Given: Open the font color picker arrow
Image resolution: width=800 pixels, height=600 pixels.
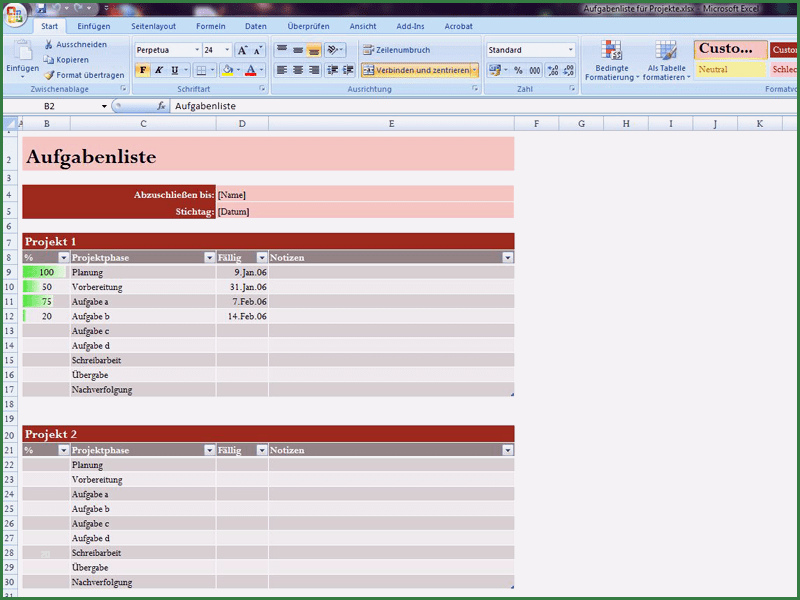Looking at the screenshot, I should click(x=261, y=68).
